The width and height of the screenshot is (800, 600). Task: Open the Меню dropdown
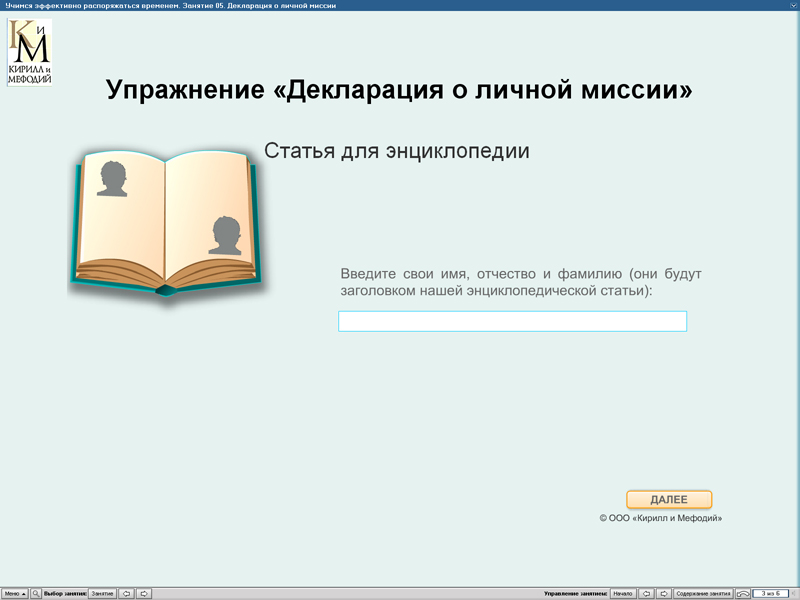point(13,592)
